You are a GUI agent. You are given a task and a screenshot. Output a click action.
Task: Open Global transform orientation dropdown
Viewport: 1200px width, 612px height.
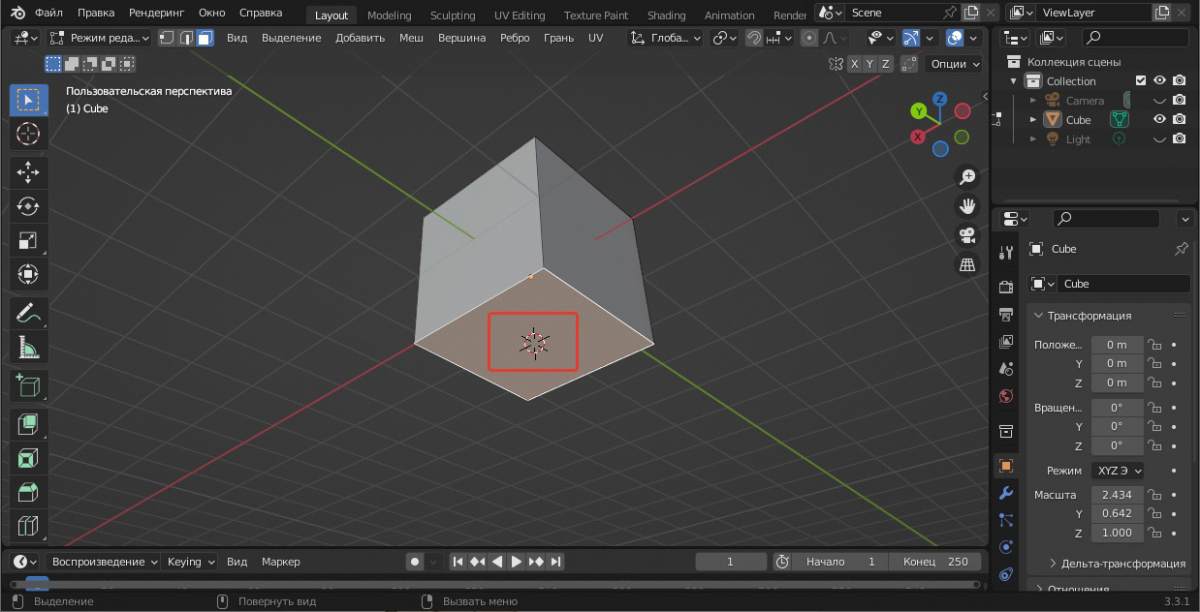pos(666,38)
